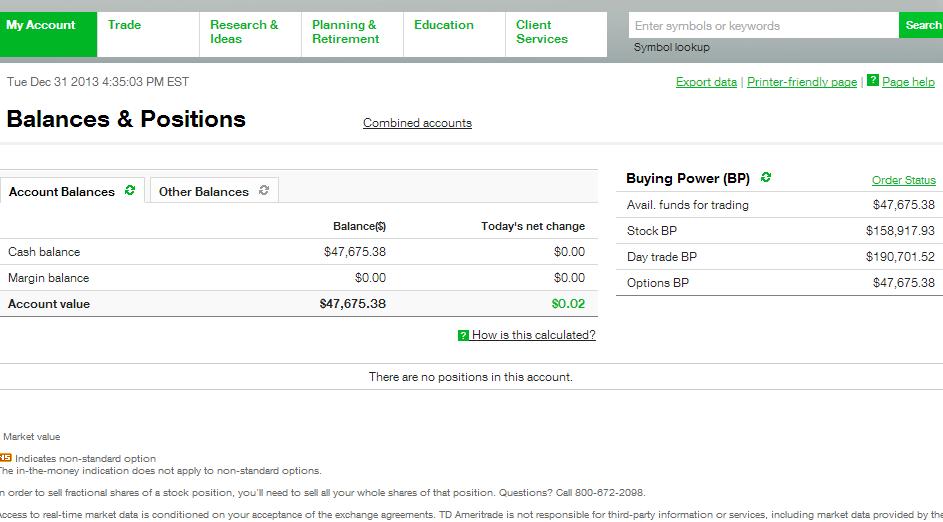Refresh Account Balances with green refresh icon
Screen dimensions: 943x522
pos(130,190)
